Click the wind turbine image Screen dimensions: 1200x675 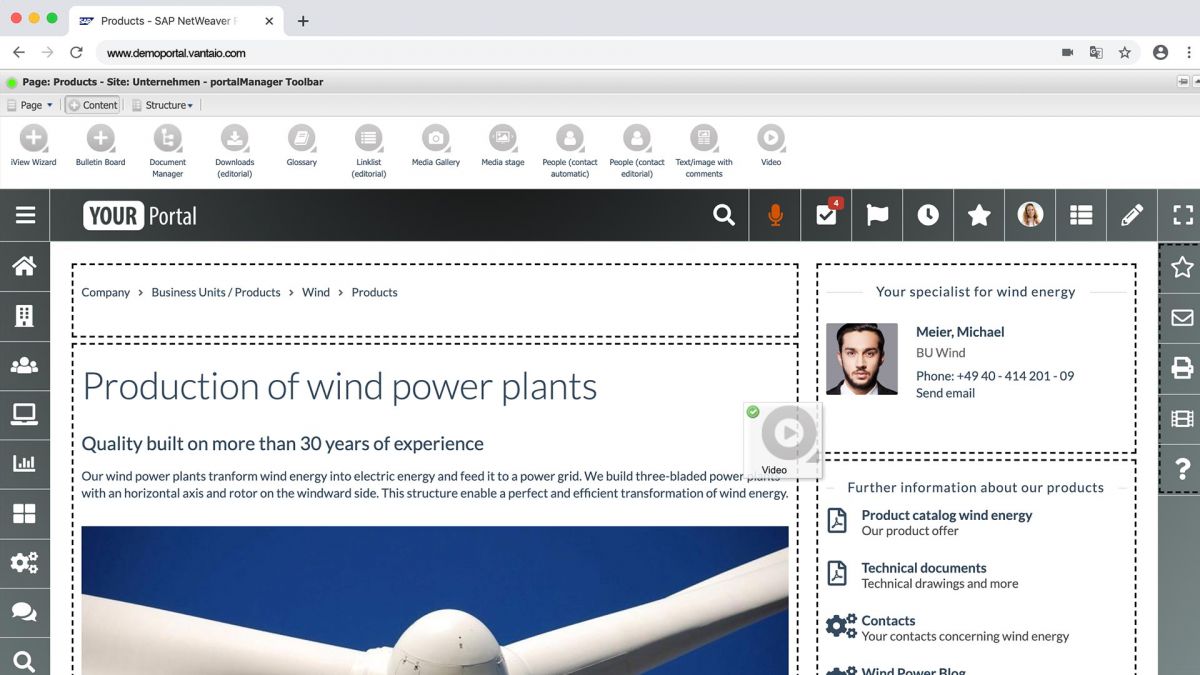(x=435, y=600)
